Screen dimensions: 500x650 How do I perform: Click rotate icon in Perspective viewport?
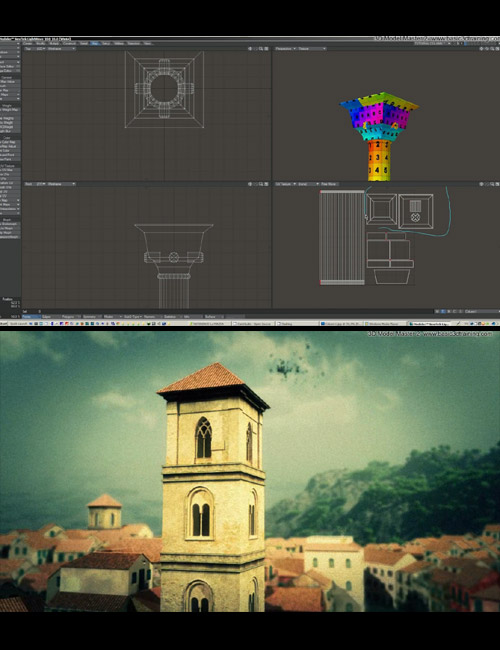pyautogui.click(x=487, y=49)
